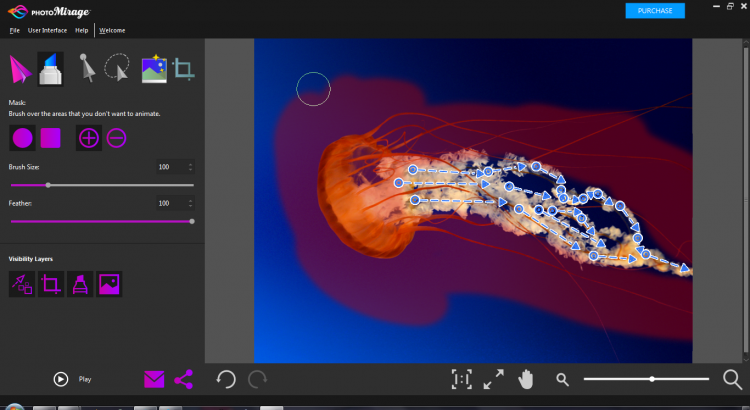This screenshot has width=750, height=410.
Task: Redo the last undone action
Action: pyautogui.click(x=257, y=379)
